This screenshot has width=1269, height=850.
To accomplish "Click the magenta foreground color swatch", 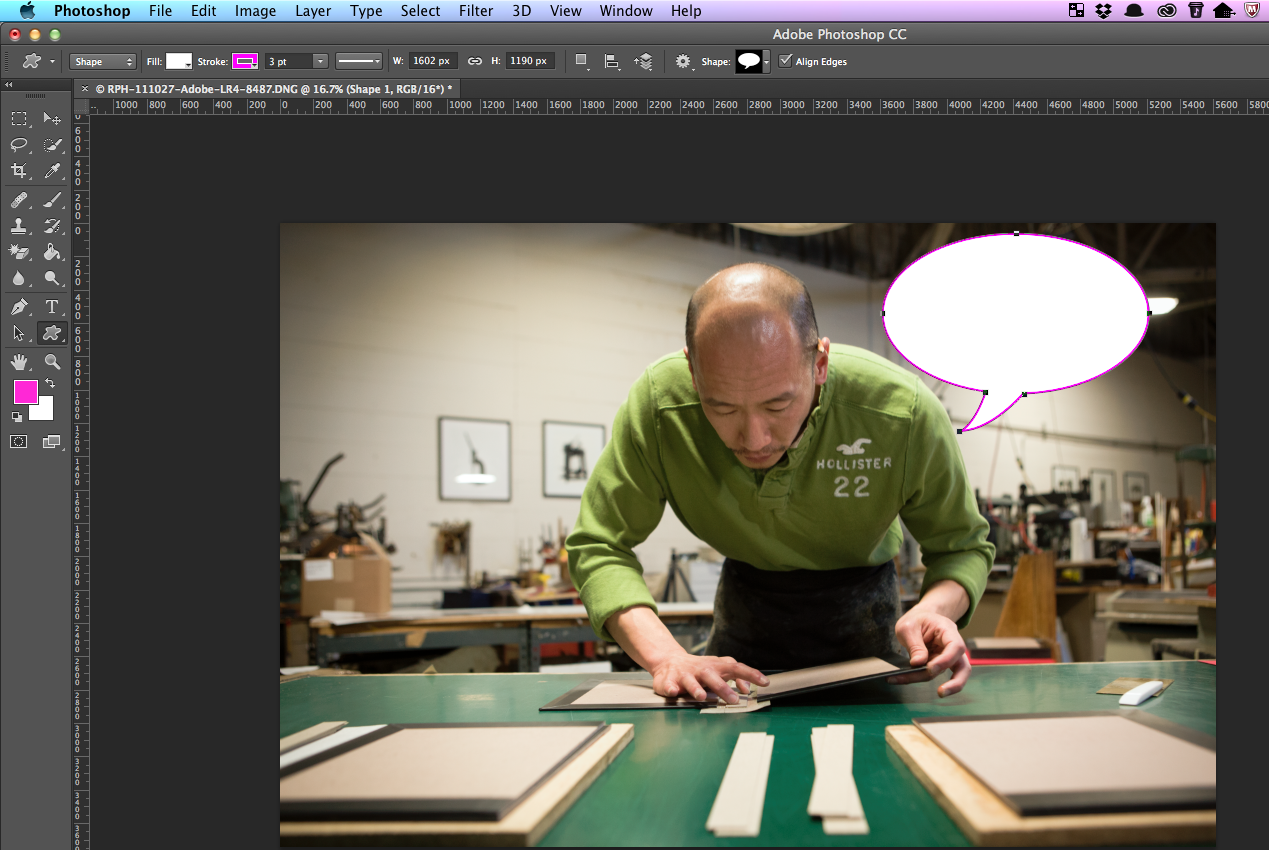I will pyautogui.click(x=26, y=392).
